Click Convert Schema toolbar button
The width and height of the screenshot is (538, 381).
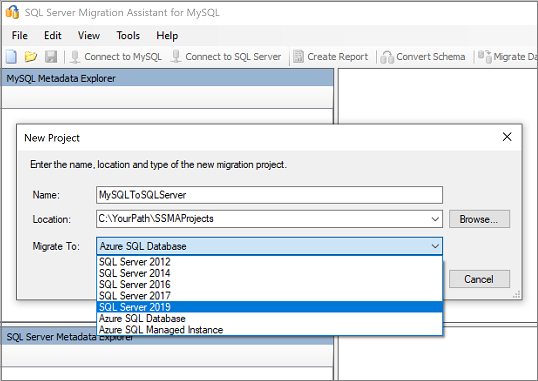tap(423, 57)
